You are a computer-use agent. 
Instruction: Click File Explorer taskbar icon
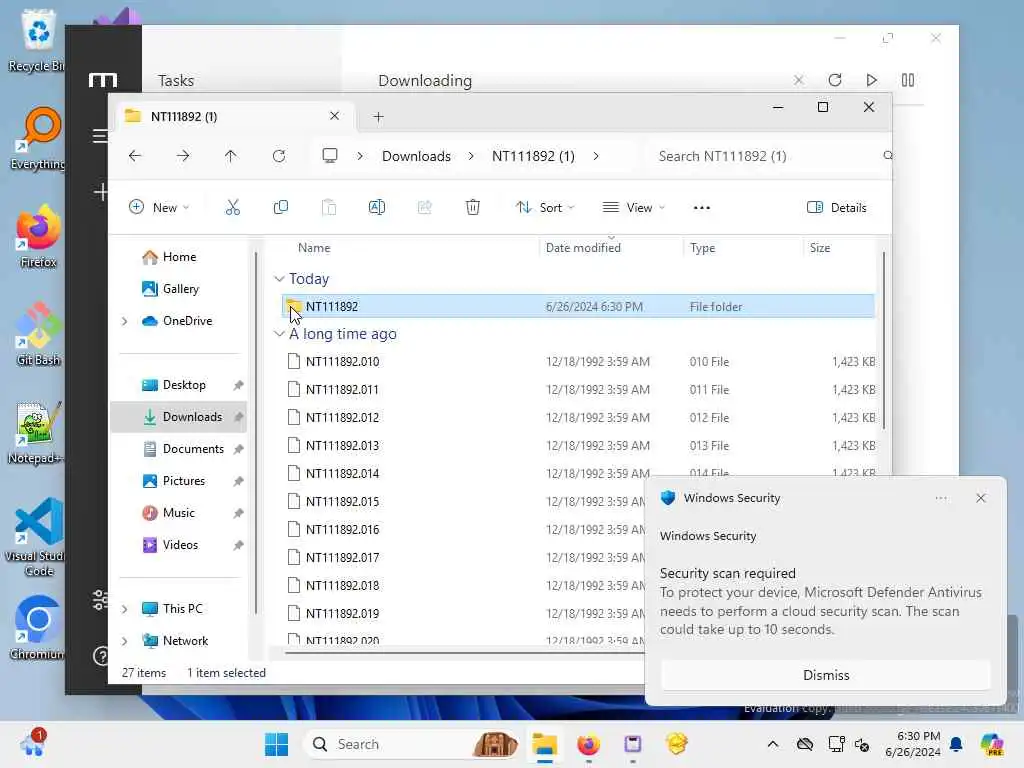544,744
